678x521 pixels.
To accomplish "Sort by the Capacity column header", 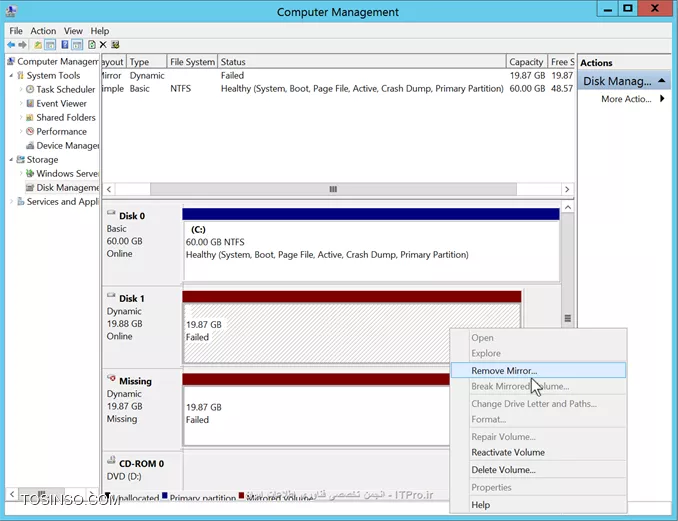I will coord(526,62).
